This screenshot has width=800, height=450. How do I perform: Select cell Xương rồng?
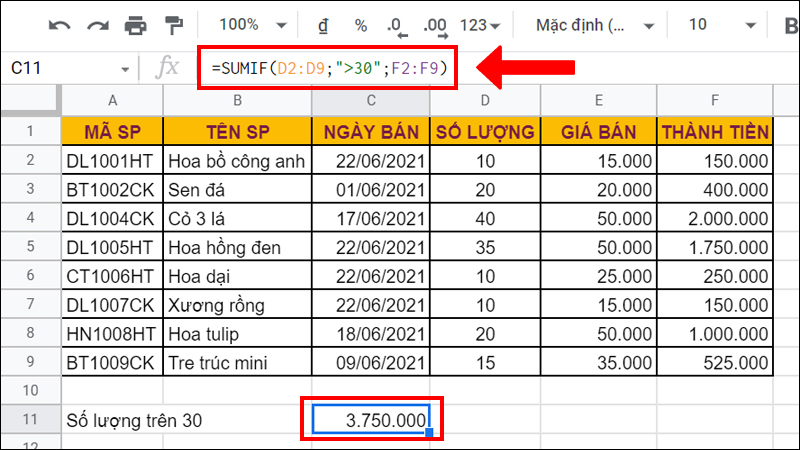click(x=237, y=305)
